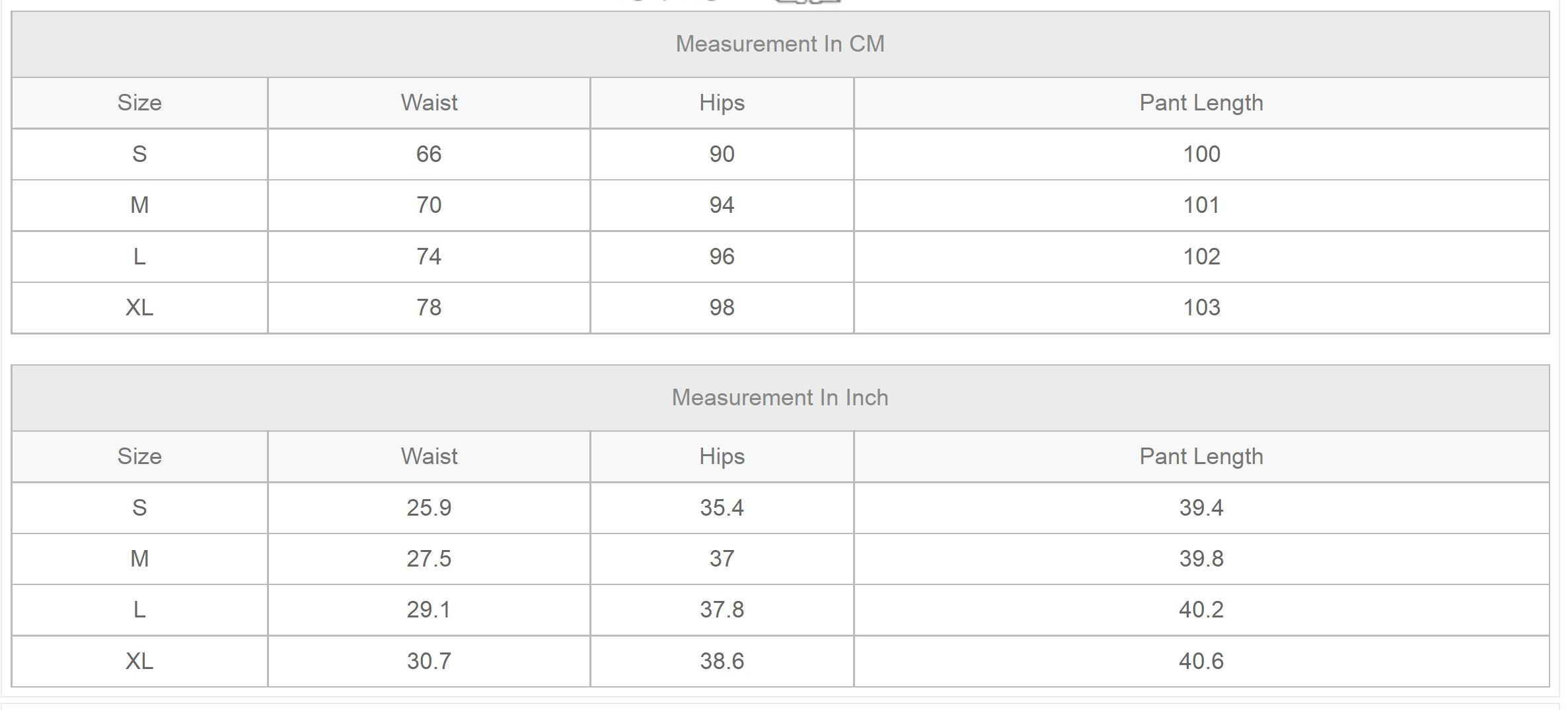Image resolution: width=1568 pixels, height=710 pixels.
Task: Select Waist column header in CM table
Action: tap(429, 102)
